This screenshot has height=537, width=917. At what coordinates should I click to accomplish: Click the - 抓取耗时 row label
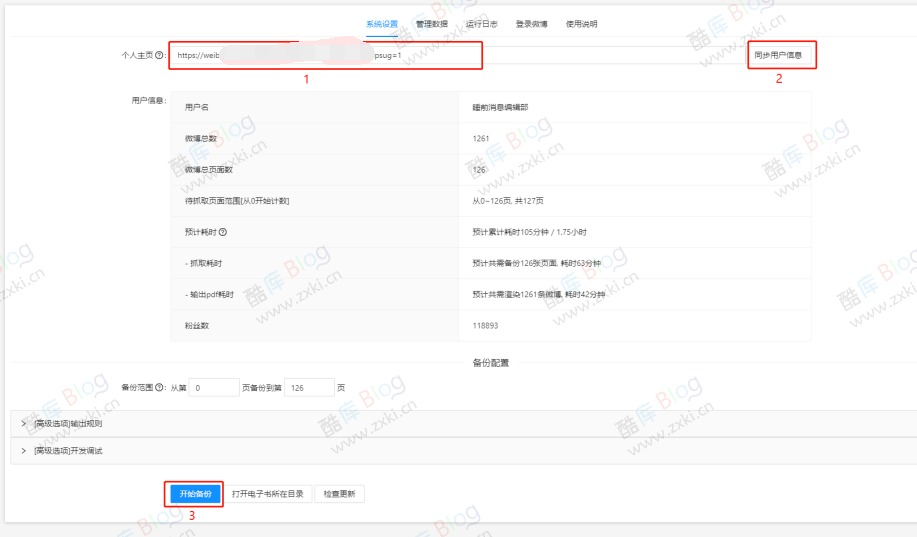(x=204, y=263)
